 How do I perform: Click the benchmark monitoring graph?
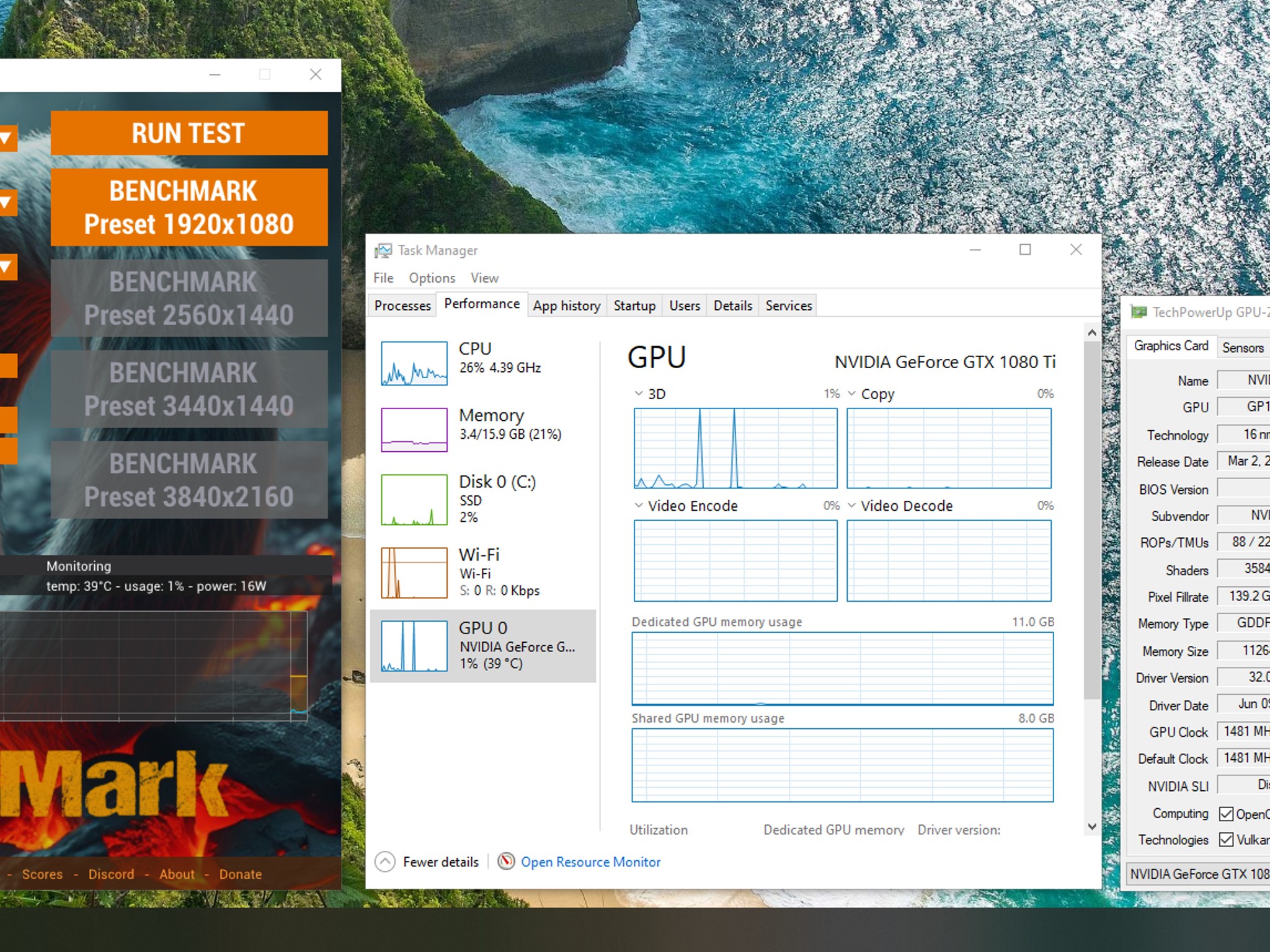pyautogui.click(x=154, y=666)
